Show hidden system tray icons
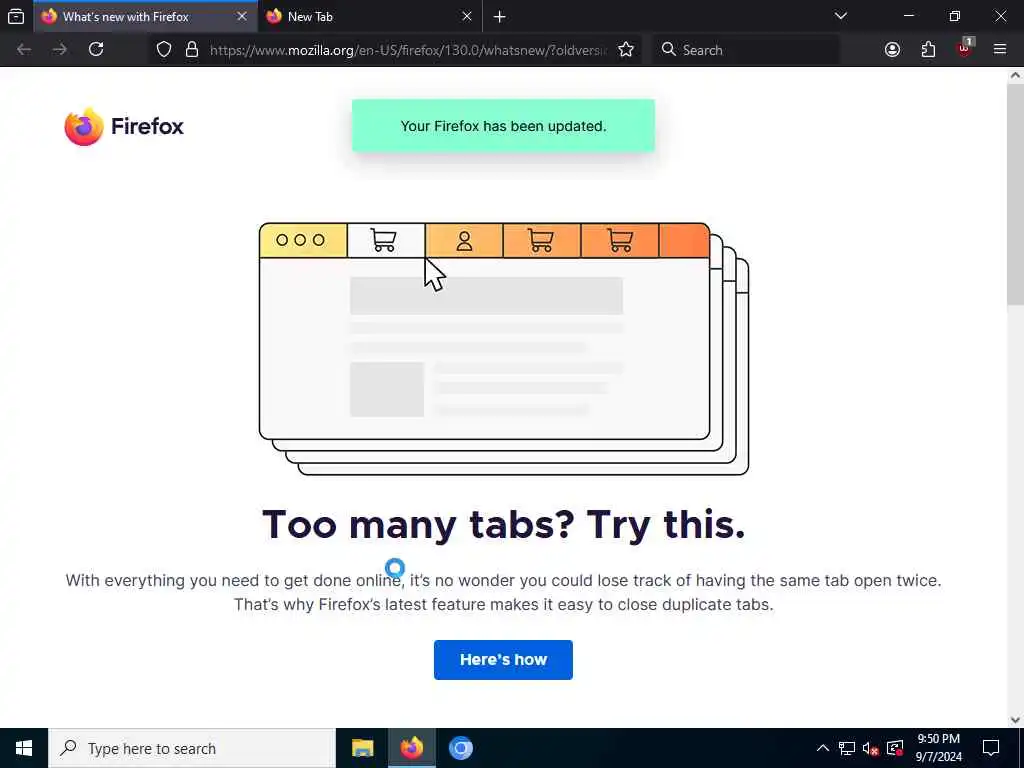 (x=823, y=748)
